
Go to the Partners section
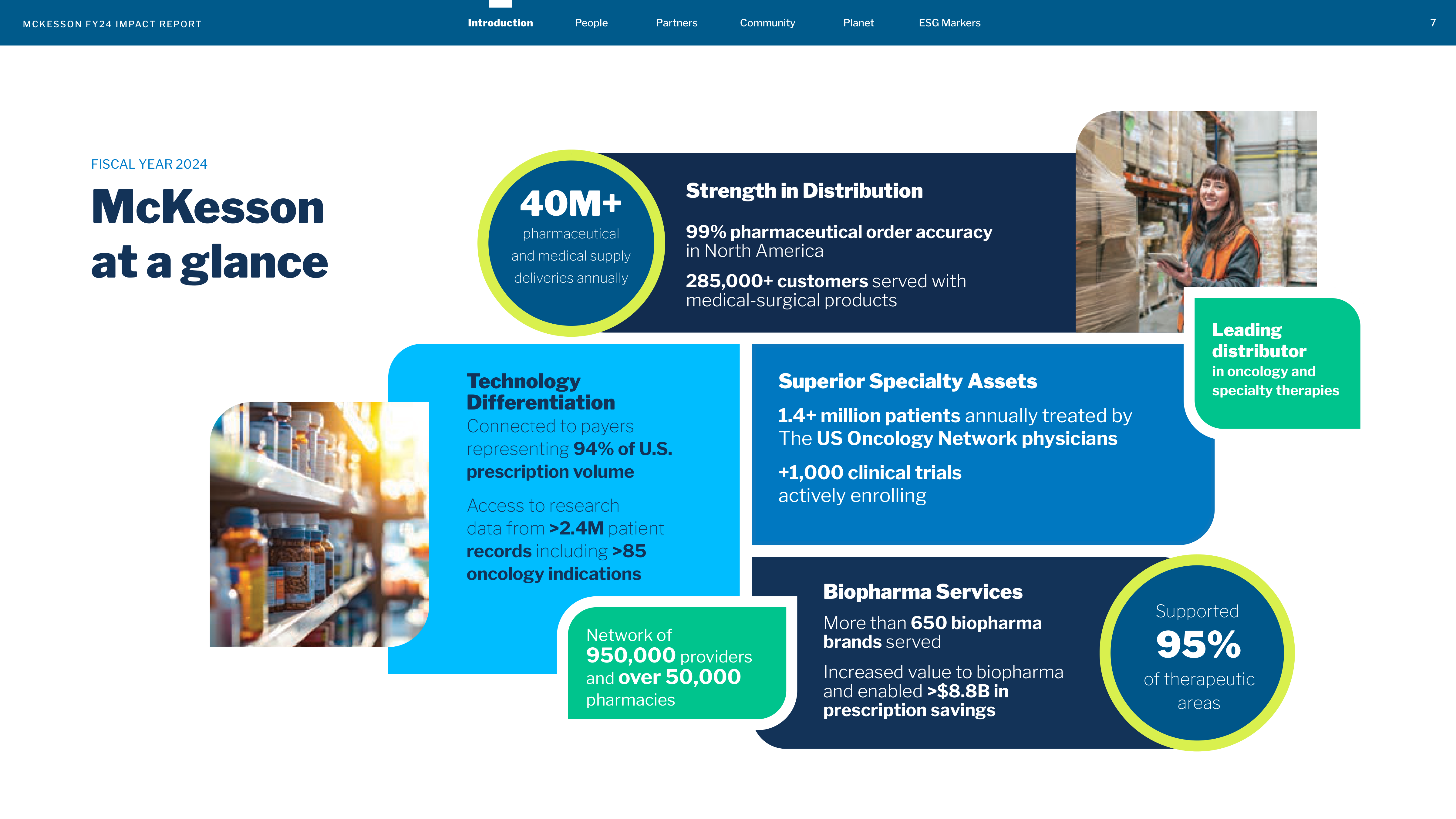(x=676, y=23)
